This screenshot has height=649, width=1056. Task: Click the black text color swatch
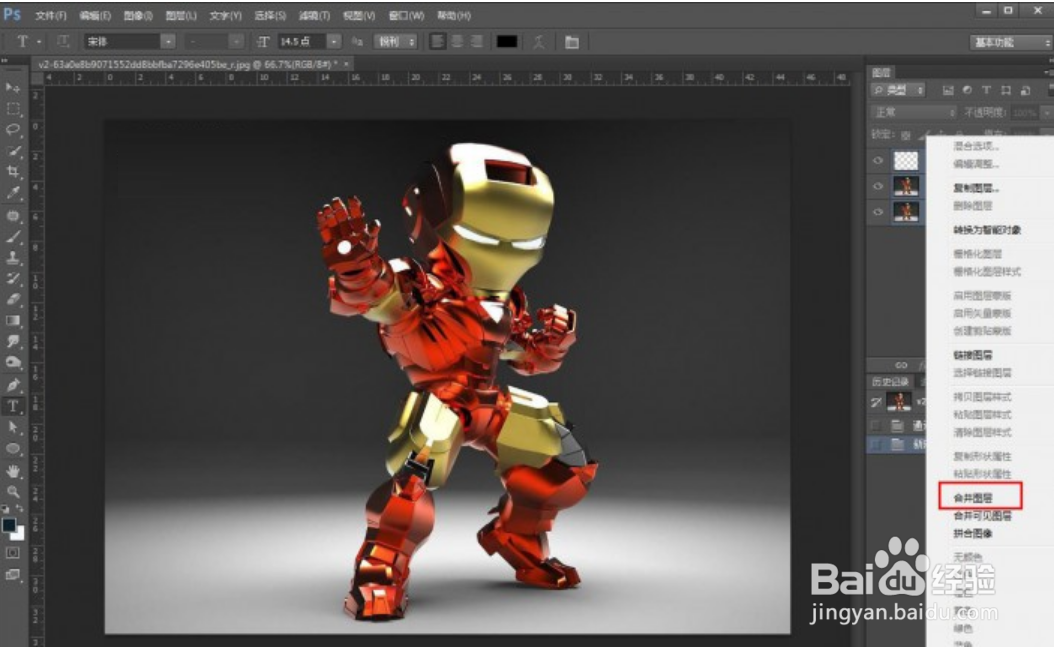point(506,42)
